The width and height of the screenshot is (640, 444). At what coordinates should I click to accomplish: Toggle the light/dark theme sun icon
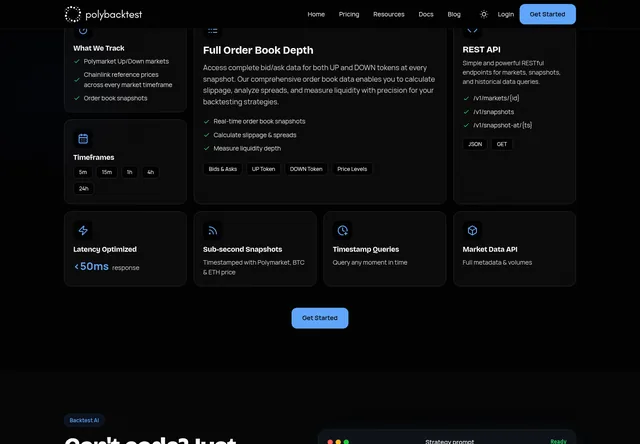pos(484,14)
